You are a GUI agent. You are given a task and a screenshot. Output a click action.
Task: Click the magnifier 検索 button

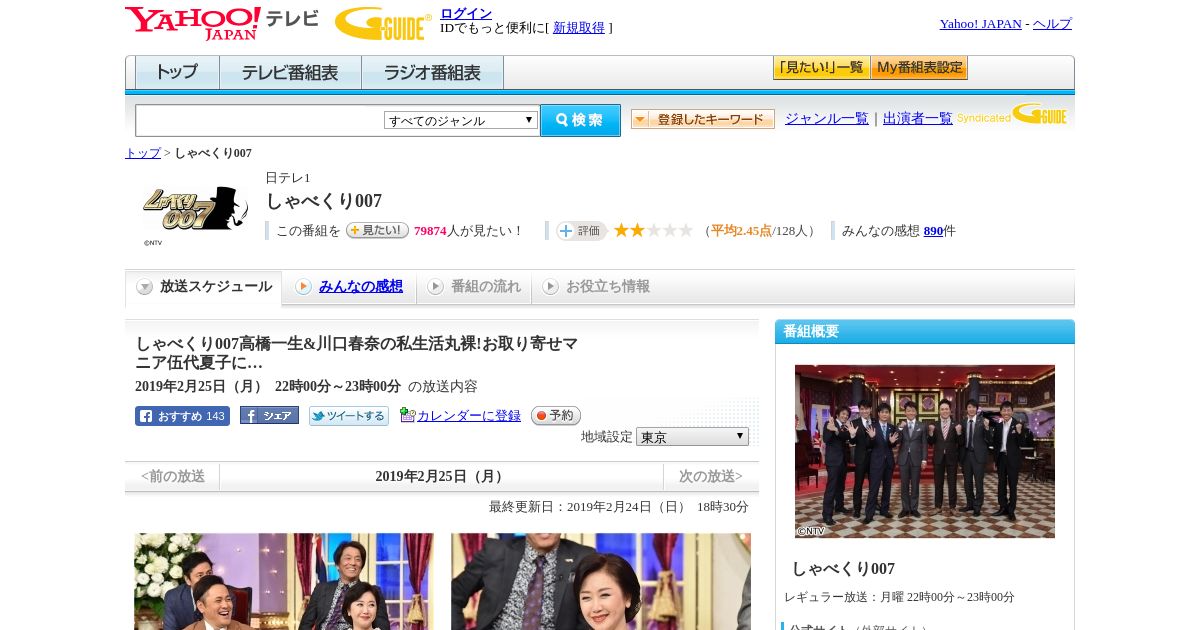(580, 120)
